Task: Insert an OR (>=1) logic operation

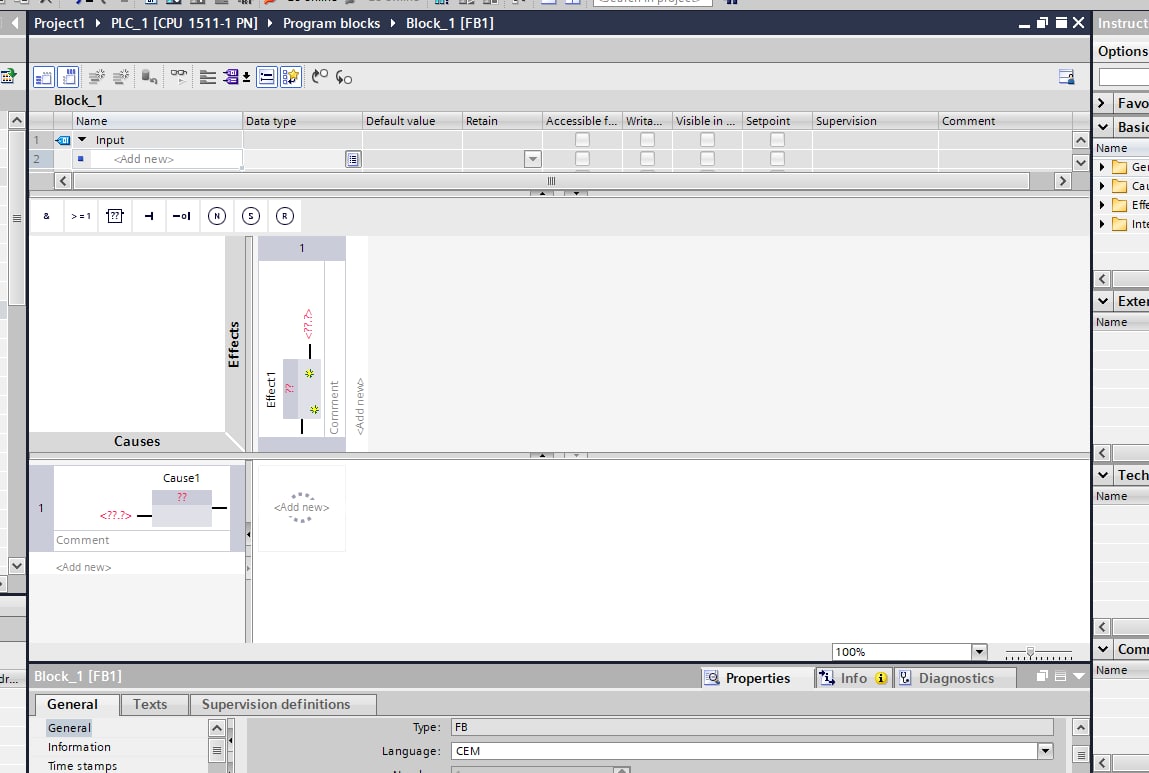Action: point(81,216)
